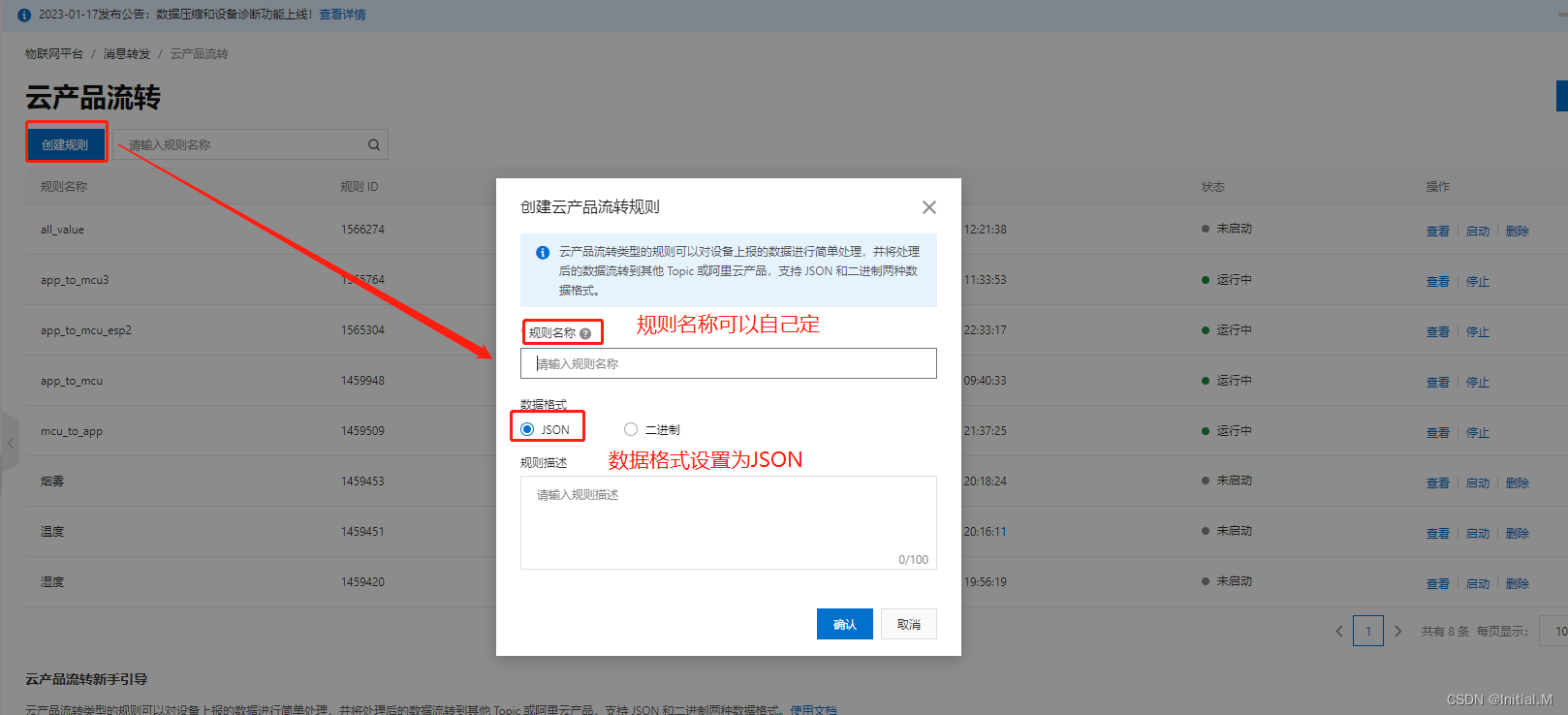This screenshot has width=1568, height=715.
Task: Click the app_to_mcu_esp2 rule name
Action: 86,330
